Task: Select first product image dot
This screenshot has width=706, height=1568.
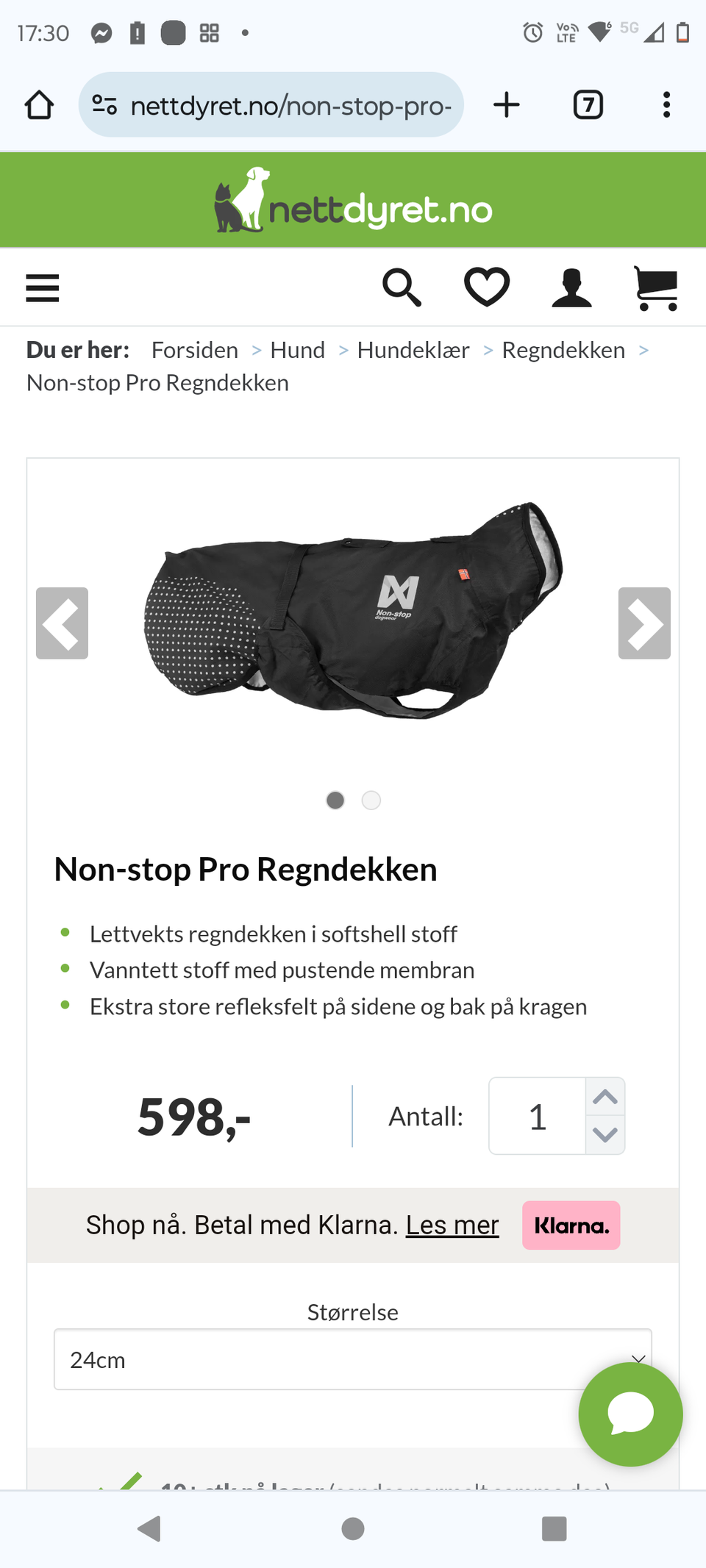Action: tap(335, 800)
